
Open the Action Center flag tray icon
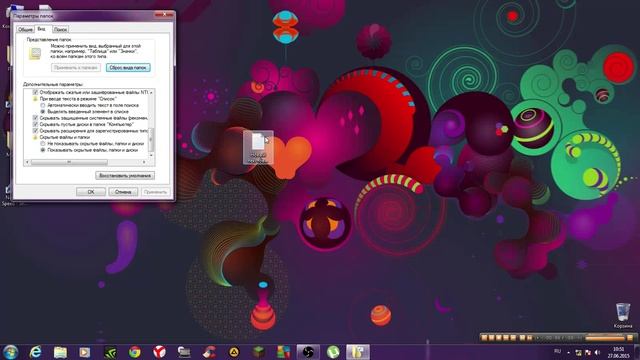click(588, 352)
